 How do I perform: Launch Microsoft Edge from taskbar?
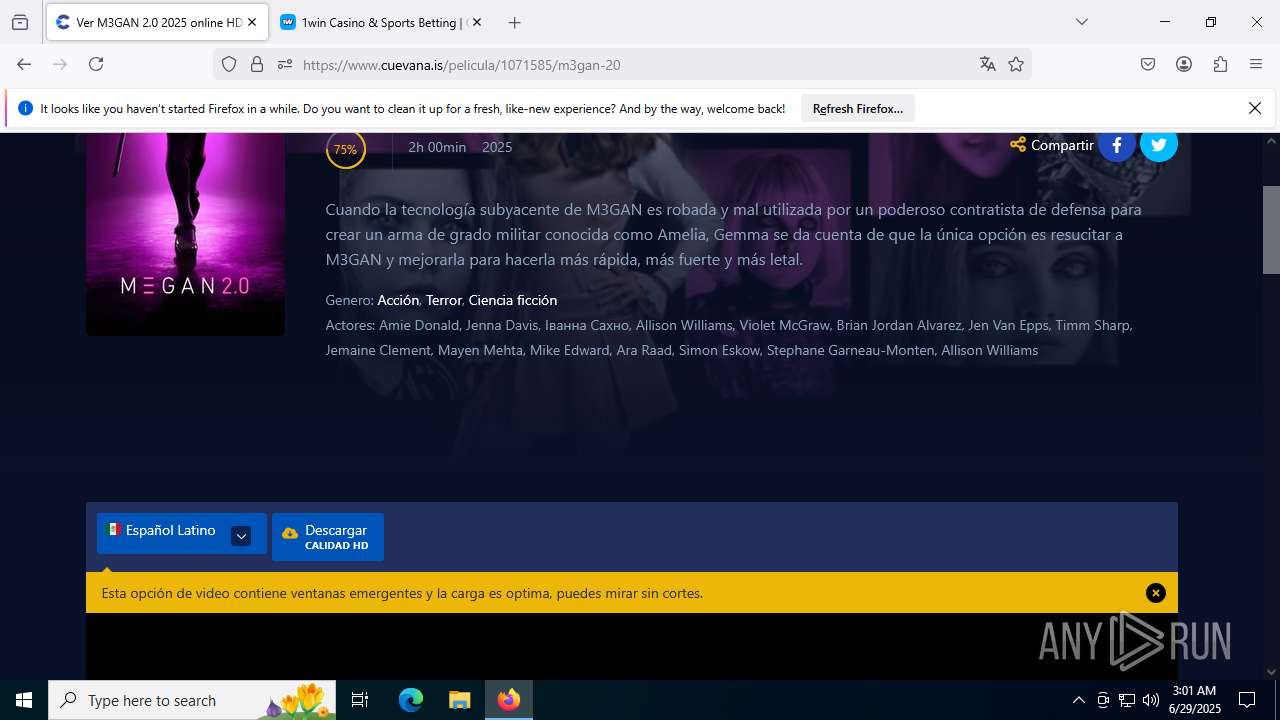tap(411, 700)
